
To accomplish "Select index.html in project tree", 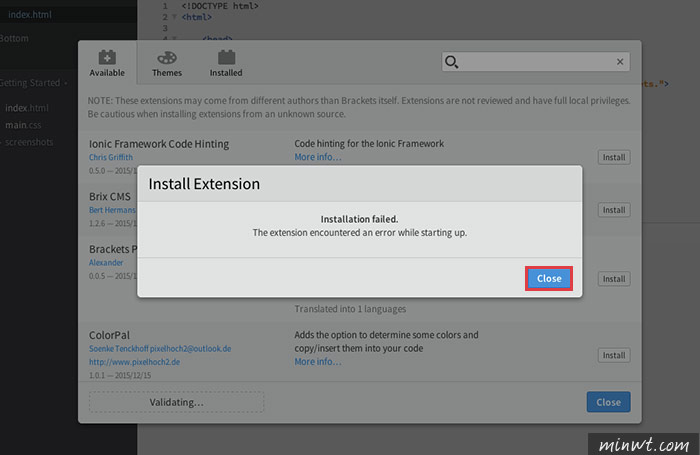I will pyautogui.click(x=27, y=108).
